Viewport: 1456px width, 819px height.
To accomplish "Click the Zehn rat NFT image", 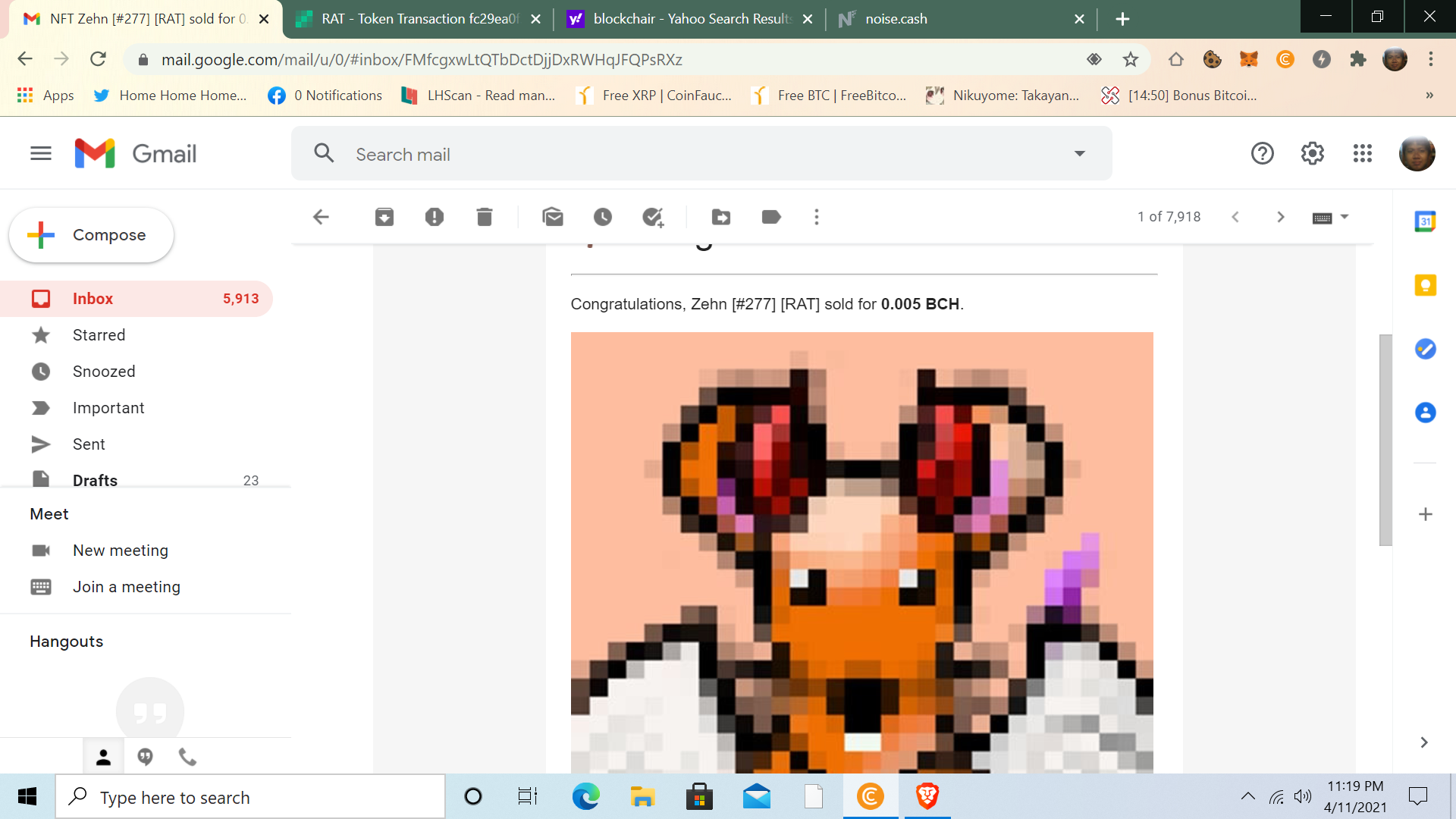I will point(861,553).
